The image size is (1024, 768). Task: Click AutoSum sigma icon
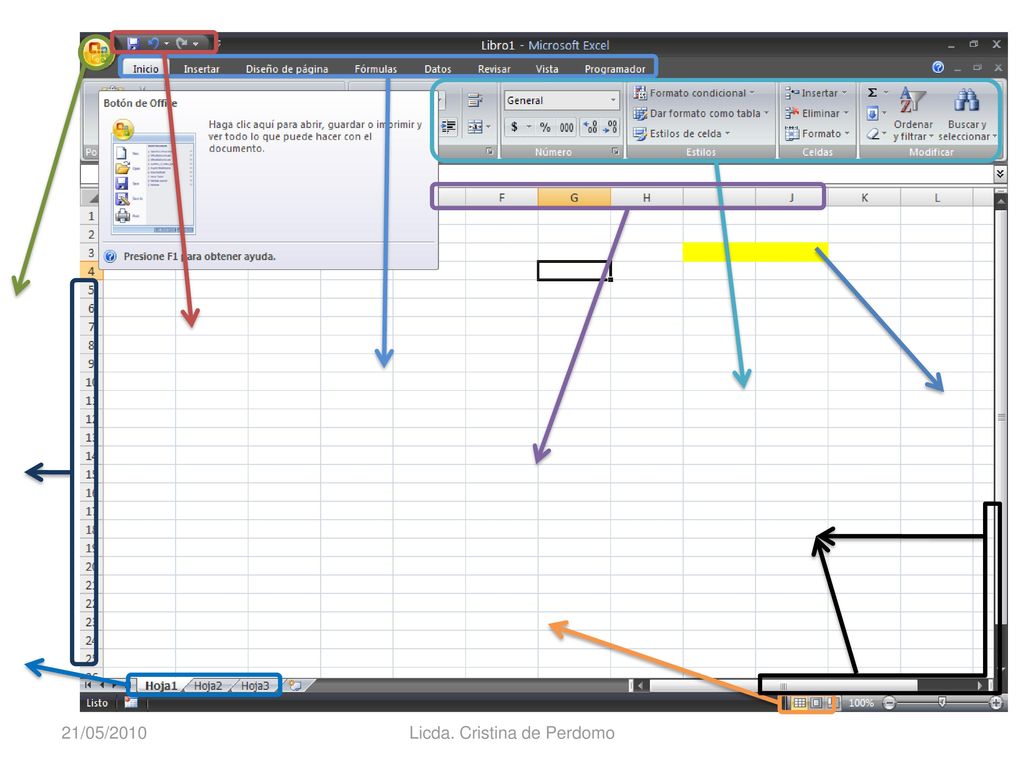(872, 93)
